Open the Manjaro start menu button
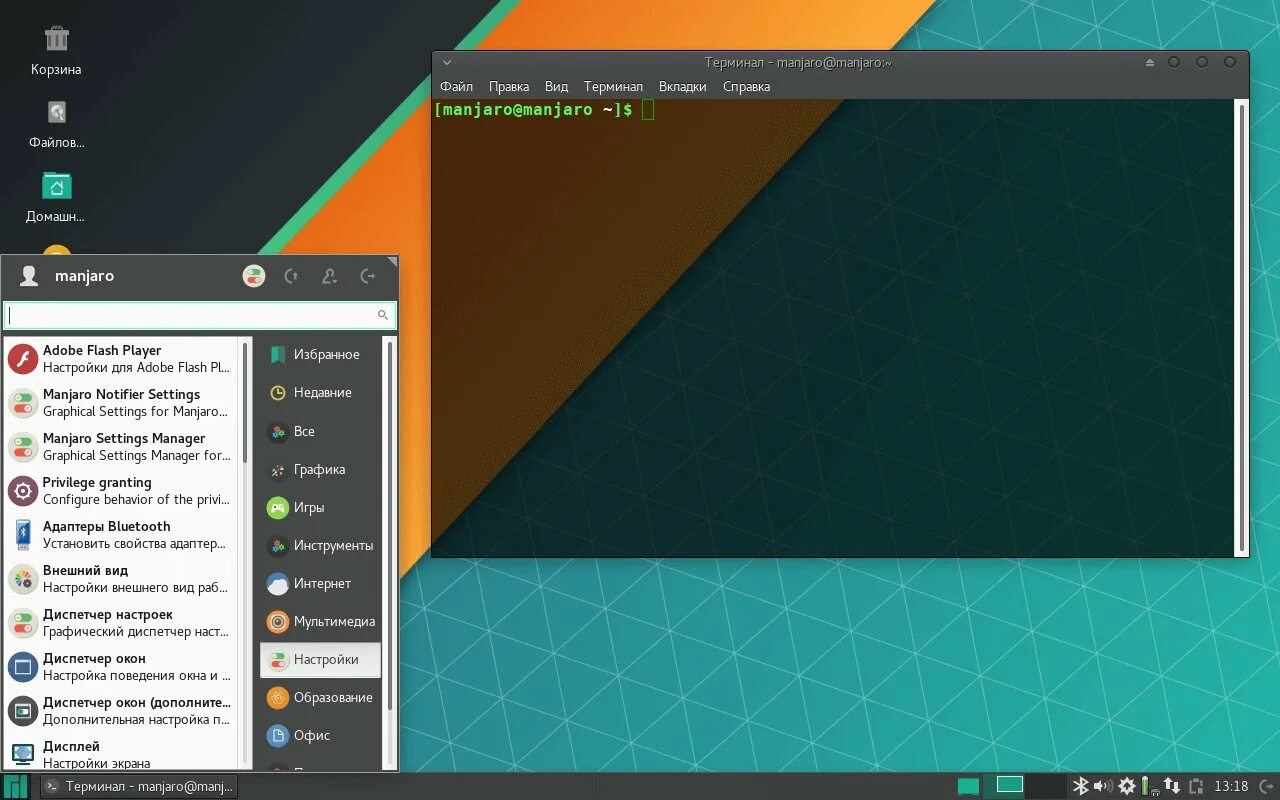 [x=16, y=786]
